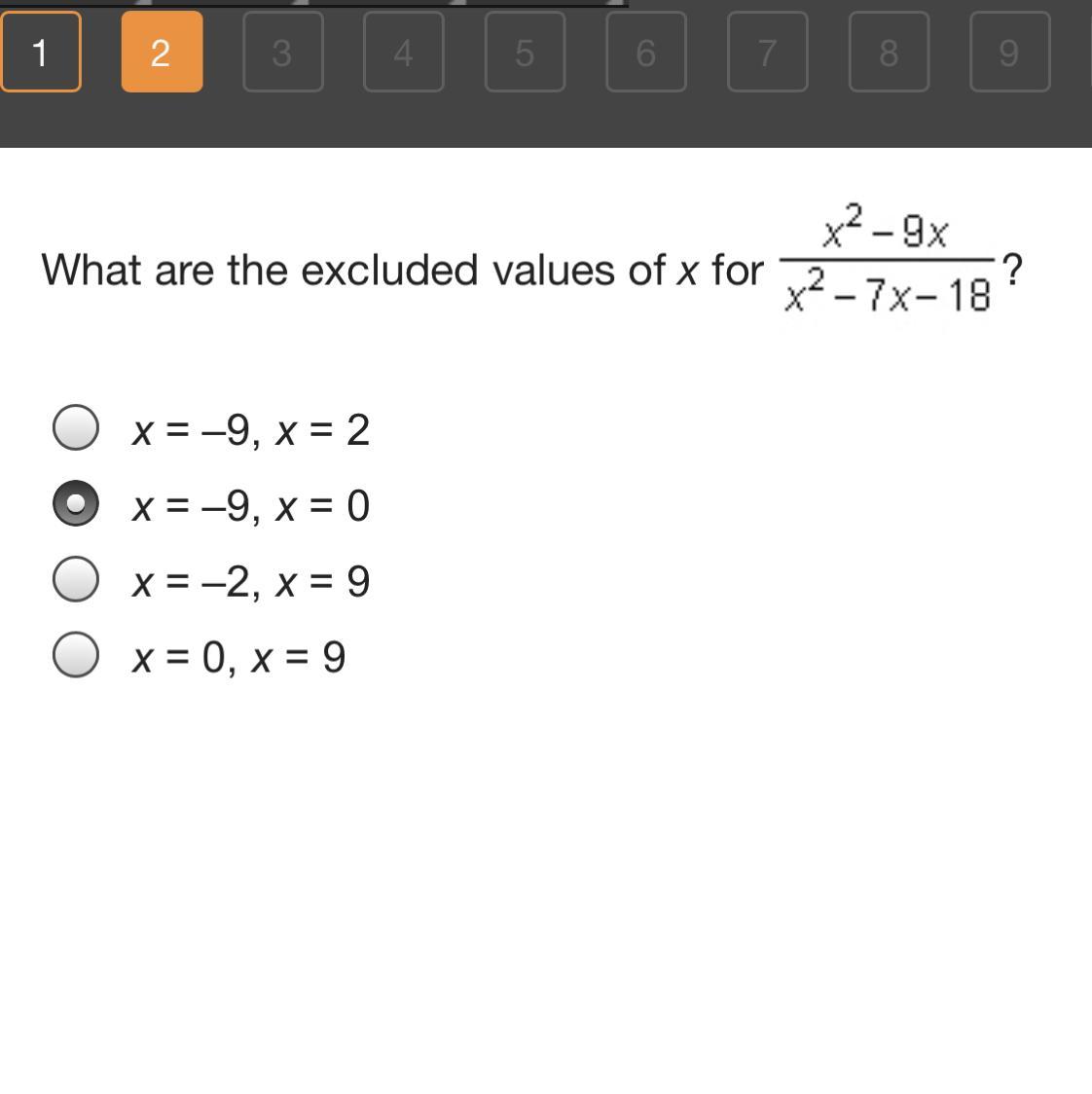This screenshot has width=1092, height=1094.
Task: Select radio option x = –9, x = 2
Action: tap(75, 427)
